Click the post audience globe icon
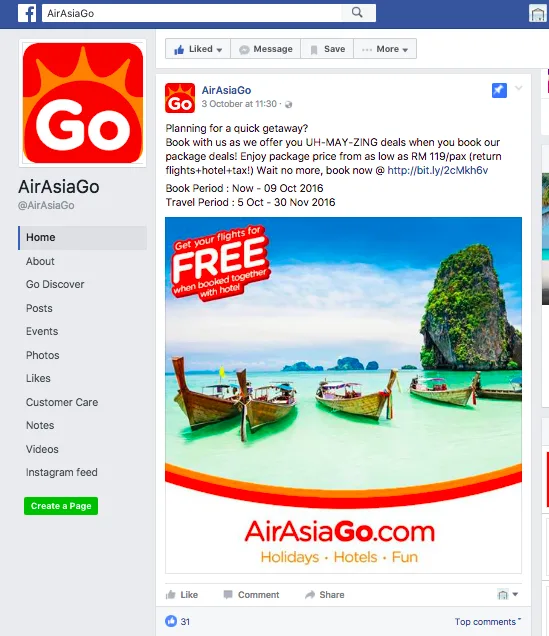Screen dimensions: 549x636 pyautogui.click(x=288, y=104)
